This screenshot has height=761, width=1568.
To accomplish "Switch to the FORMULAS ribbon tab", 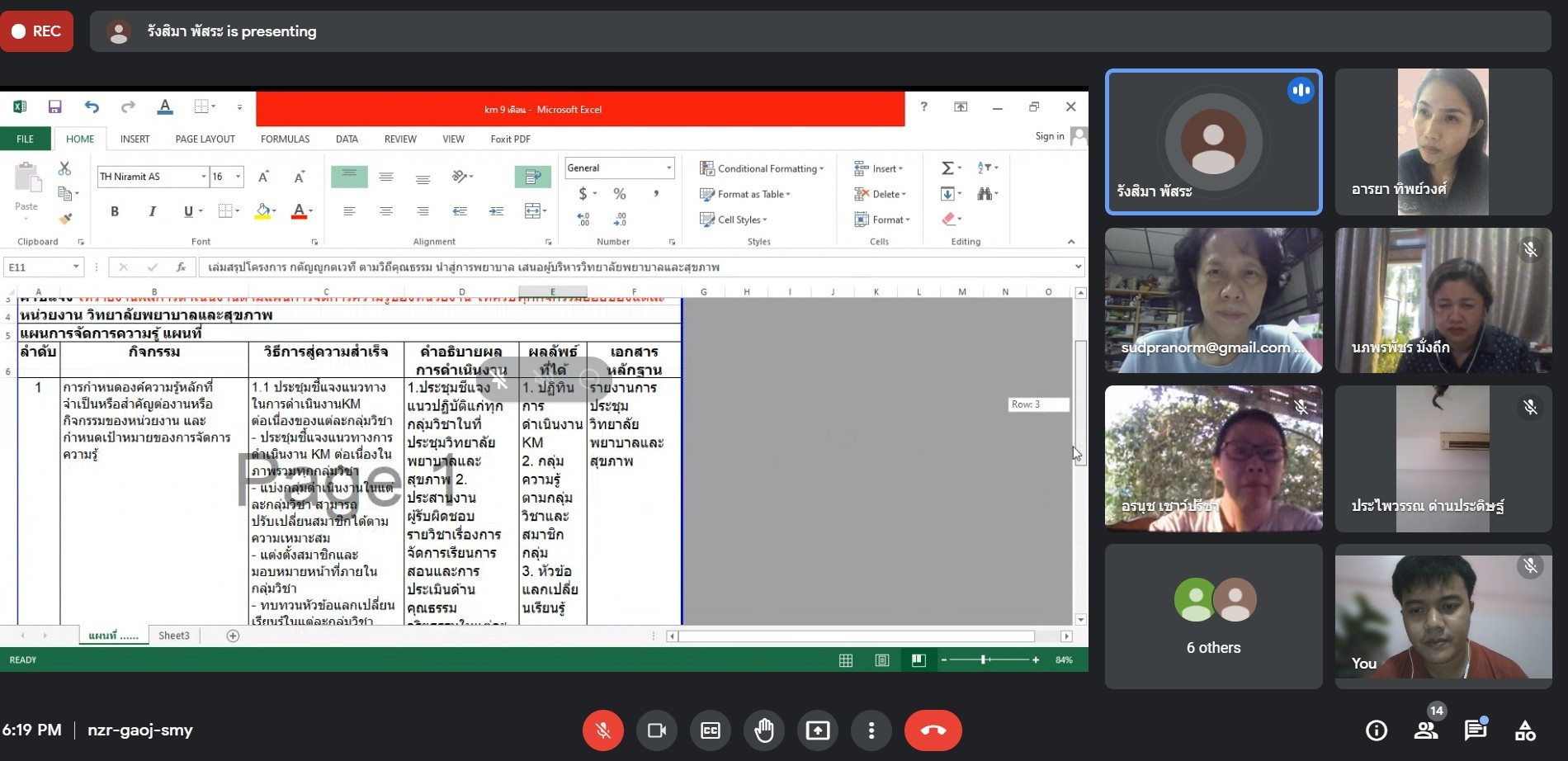I will point(285,139).
